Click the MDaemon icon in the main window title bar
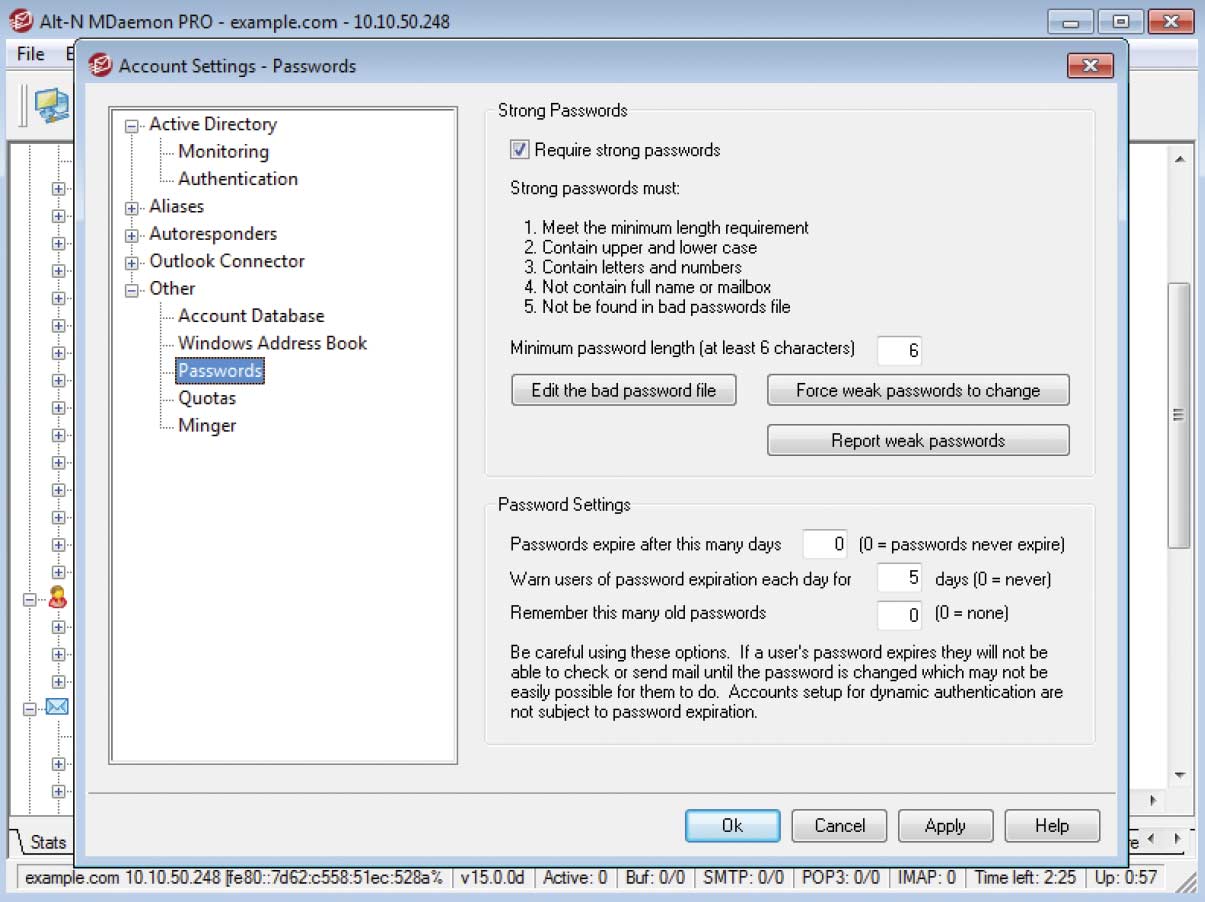 (x=19, y=20)
